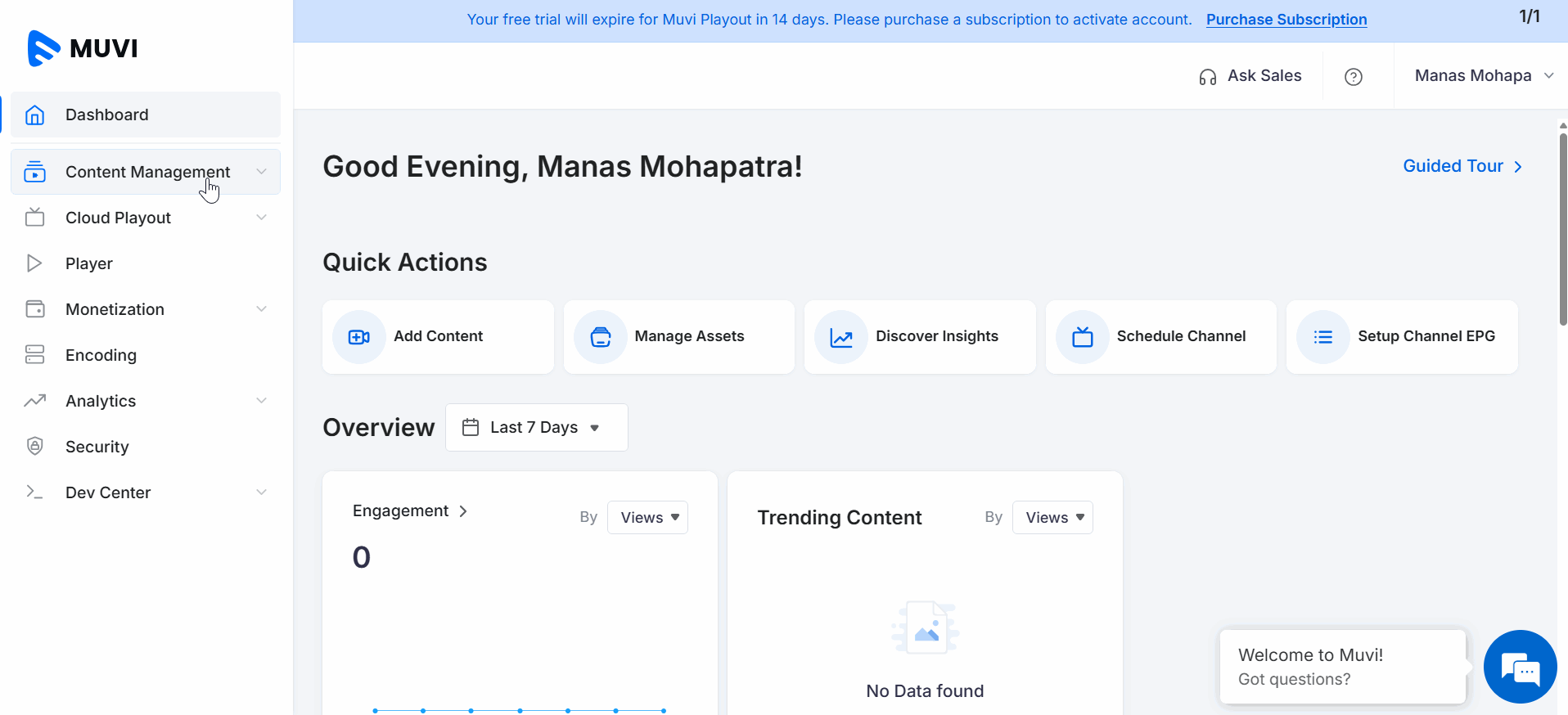Open the Trending Content Views dropdown
This screenshot has height=715, width=1568.
click(1052, 518)
